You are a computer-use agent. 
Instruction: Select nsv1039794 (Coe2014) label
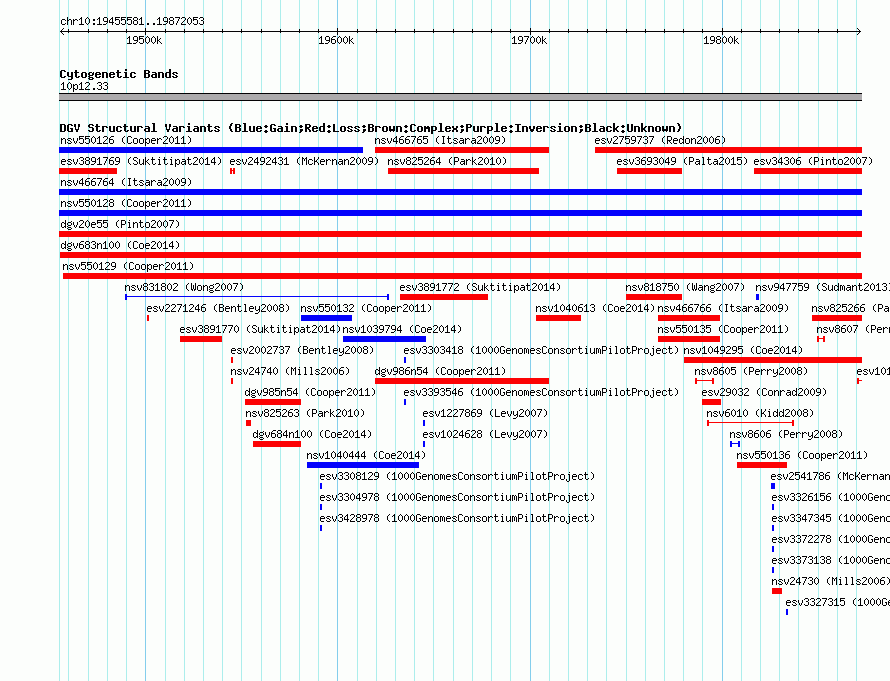click(402, 329)
